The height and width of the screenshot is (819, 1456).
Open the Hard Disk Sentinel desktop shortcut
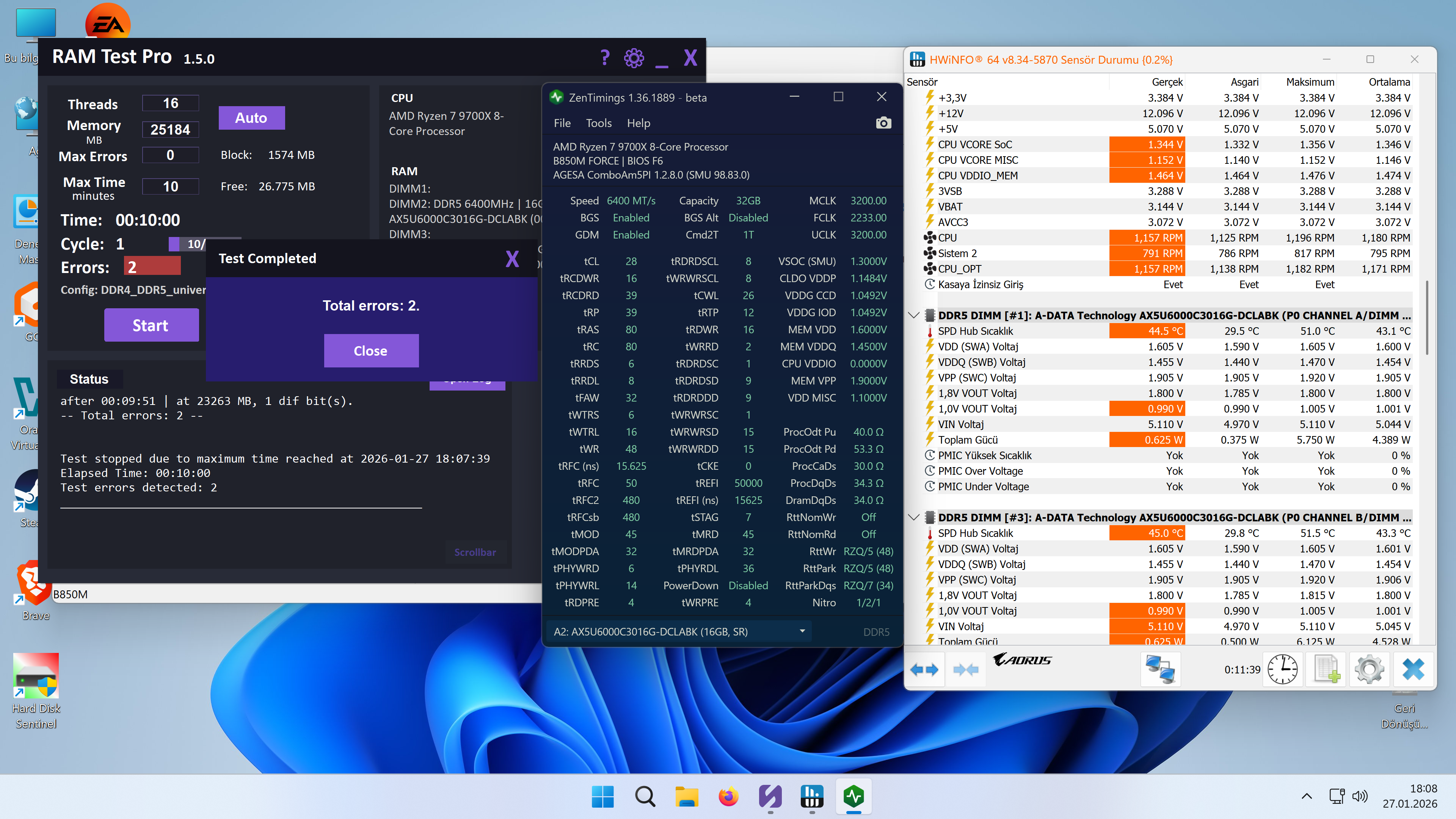point(36,691)
